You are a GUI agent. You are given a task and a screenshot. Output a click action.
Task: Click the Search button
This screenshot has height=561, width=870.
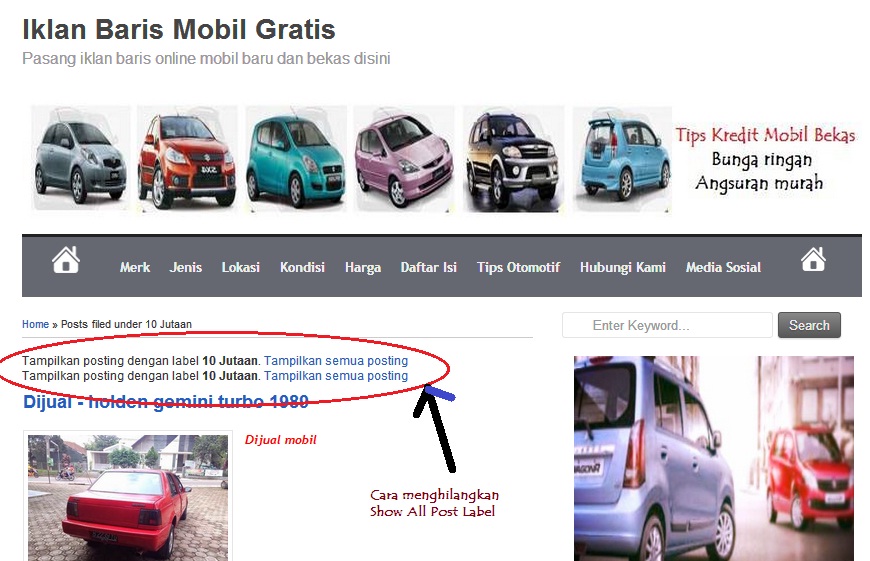click(x=809, y=325)
